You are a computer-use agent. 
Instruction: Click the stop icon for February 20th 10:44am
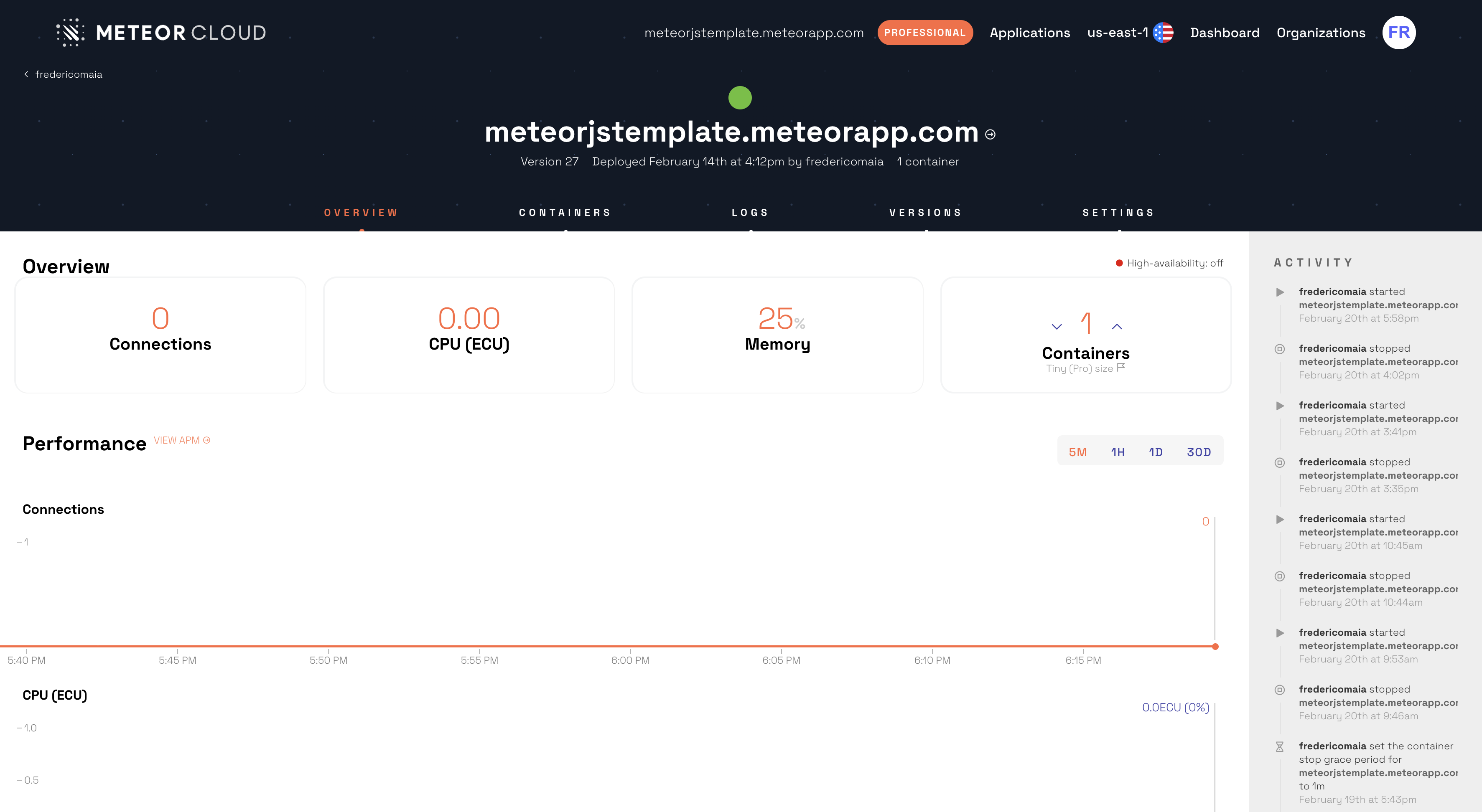coord(1279,576)
